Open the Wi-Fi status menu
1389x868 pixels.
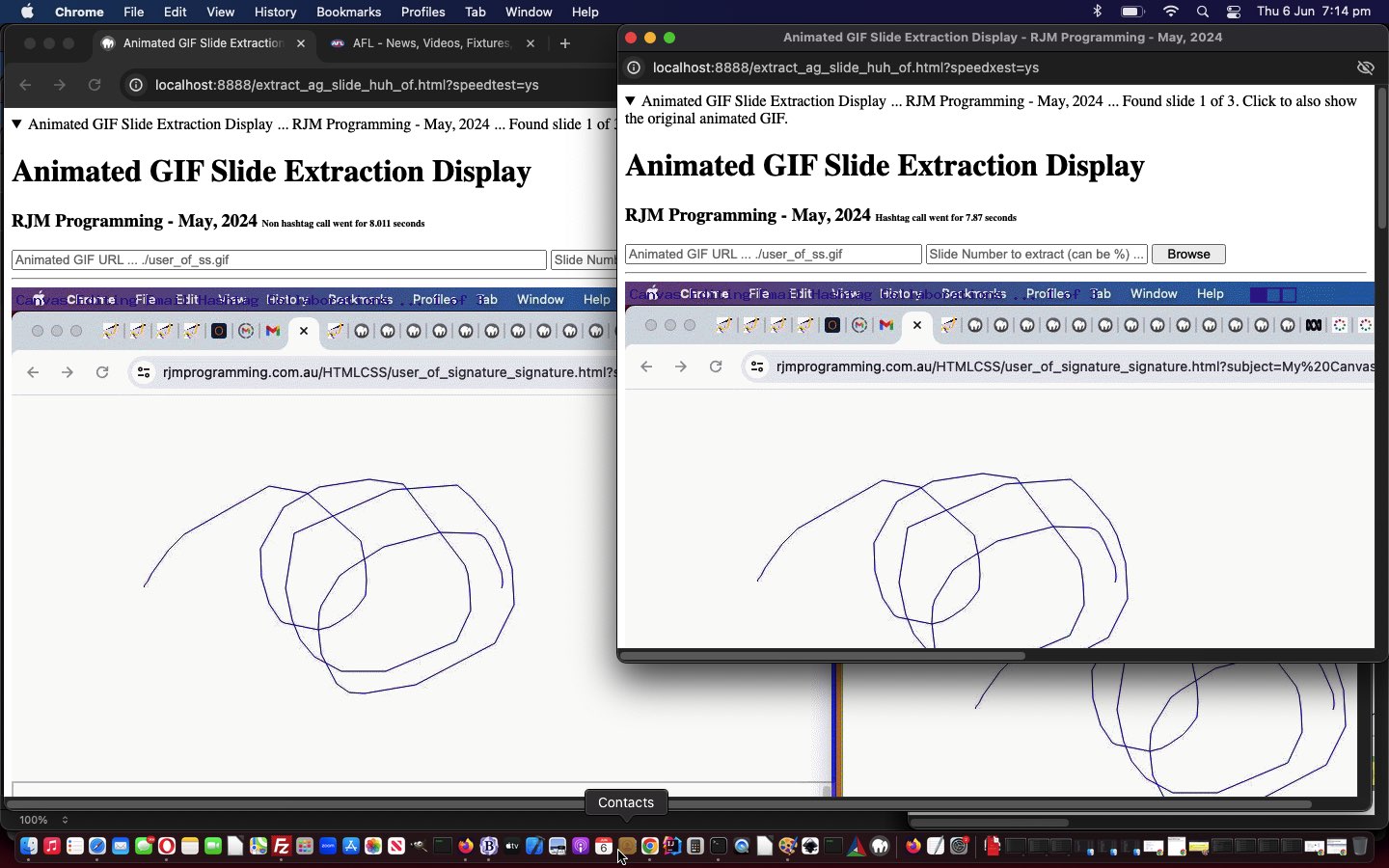click(x=1171, y=12)
